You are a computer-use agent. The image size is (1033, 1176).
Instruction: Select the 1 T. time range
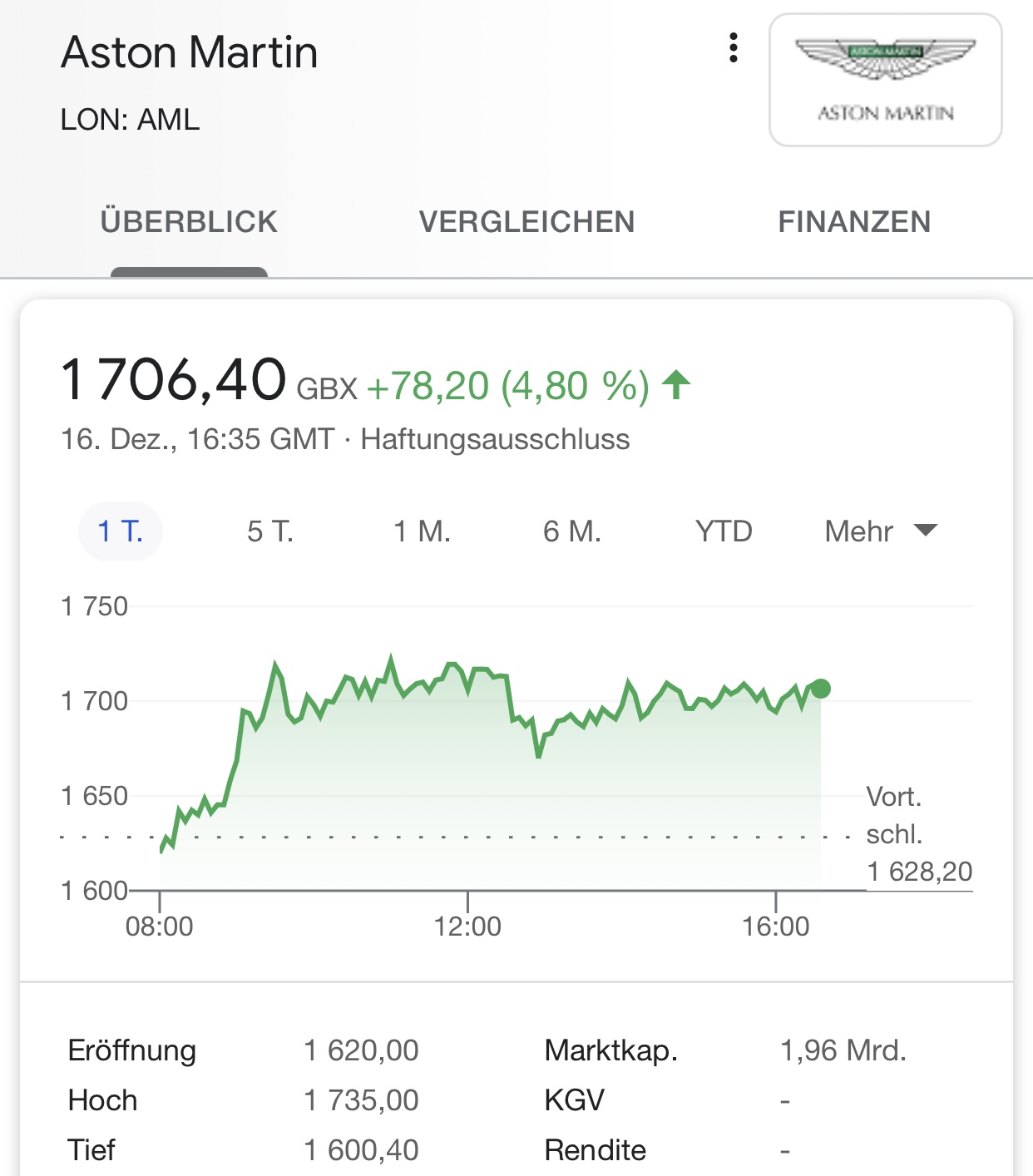coord(121,531)
